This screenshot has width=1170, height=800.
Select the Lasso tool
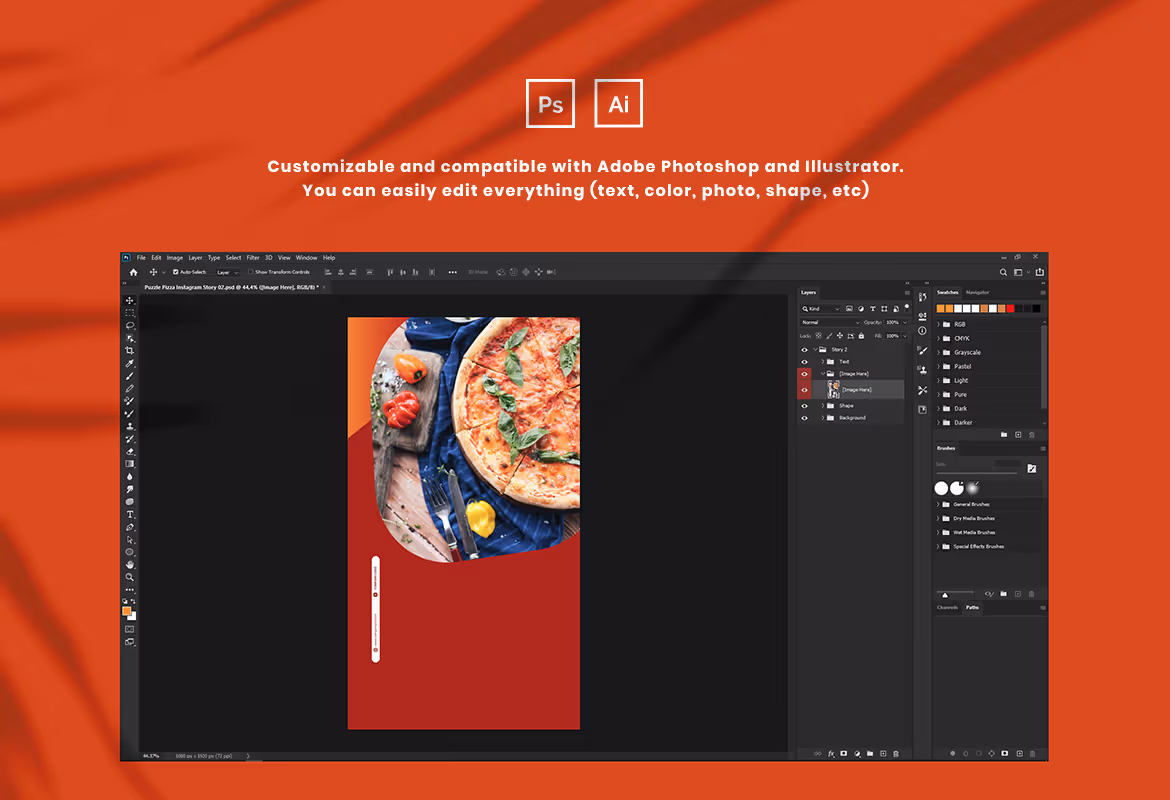[130, 325]
